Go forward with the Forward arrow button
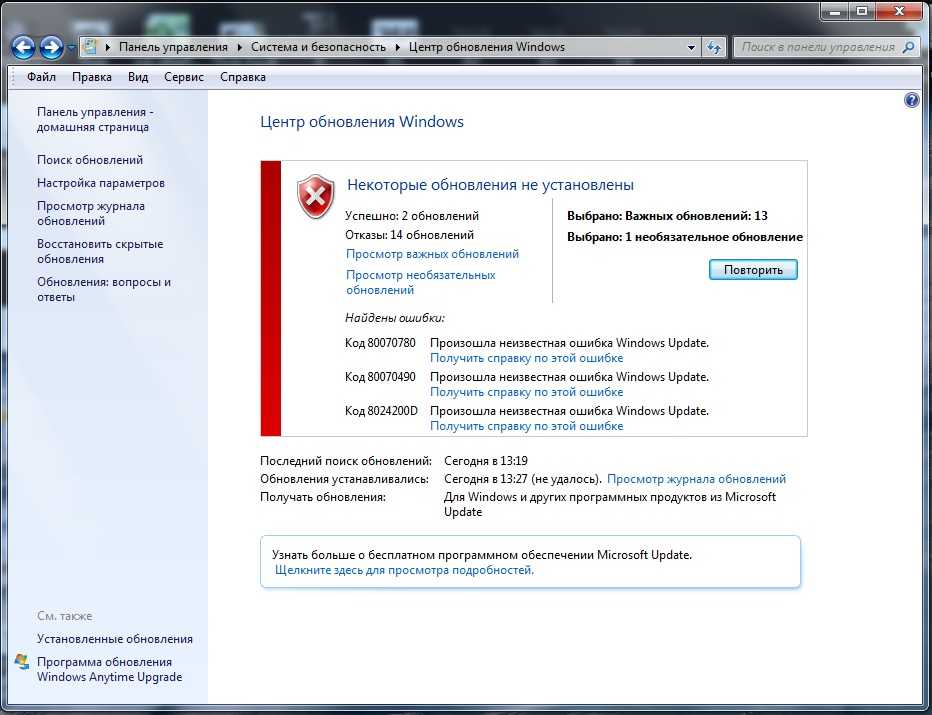The image size is (932, 715). pos(51,48)
